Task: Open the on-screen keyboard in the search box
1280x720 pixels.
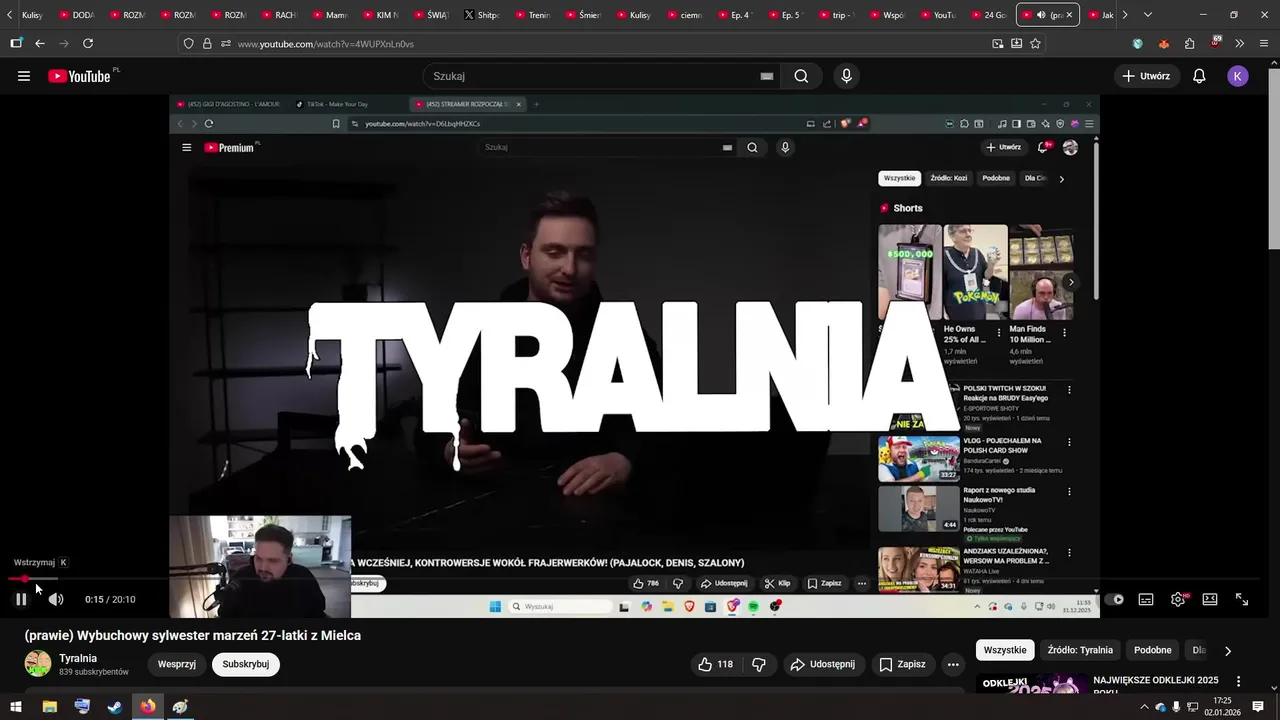Action: click(767, 76)
